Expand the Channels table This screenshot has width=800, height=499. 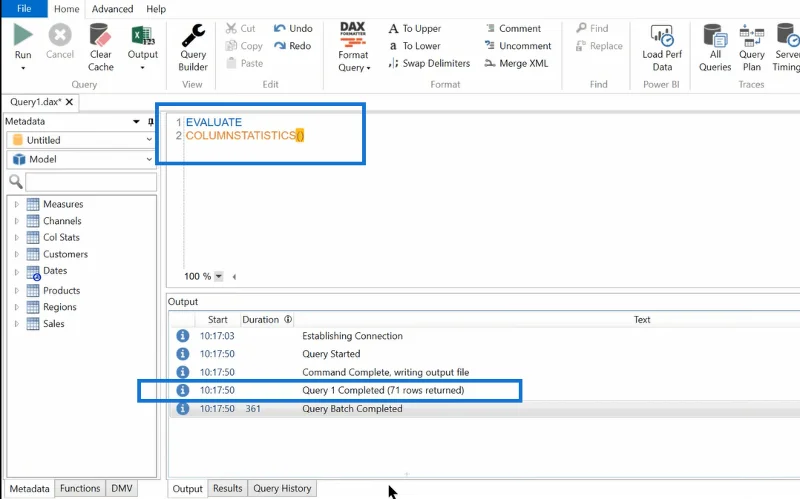[16, 221]
